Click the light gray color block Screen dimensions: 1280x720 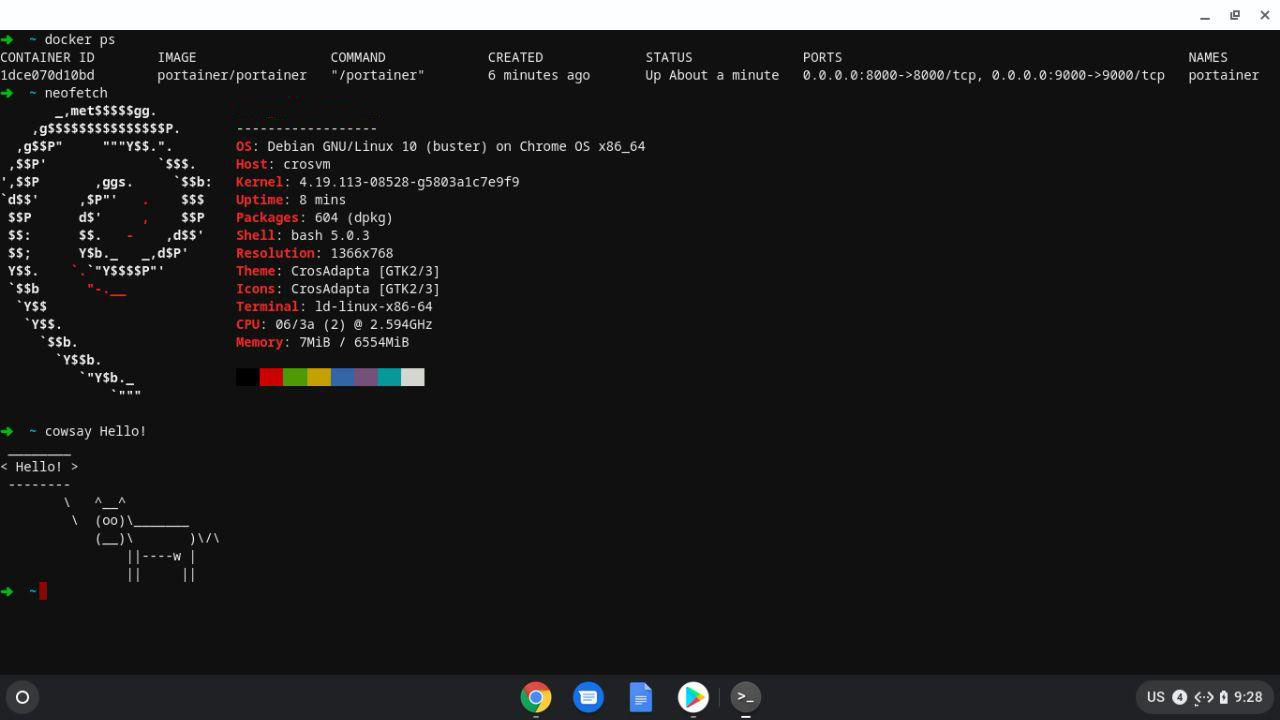coord(413,377)
